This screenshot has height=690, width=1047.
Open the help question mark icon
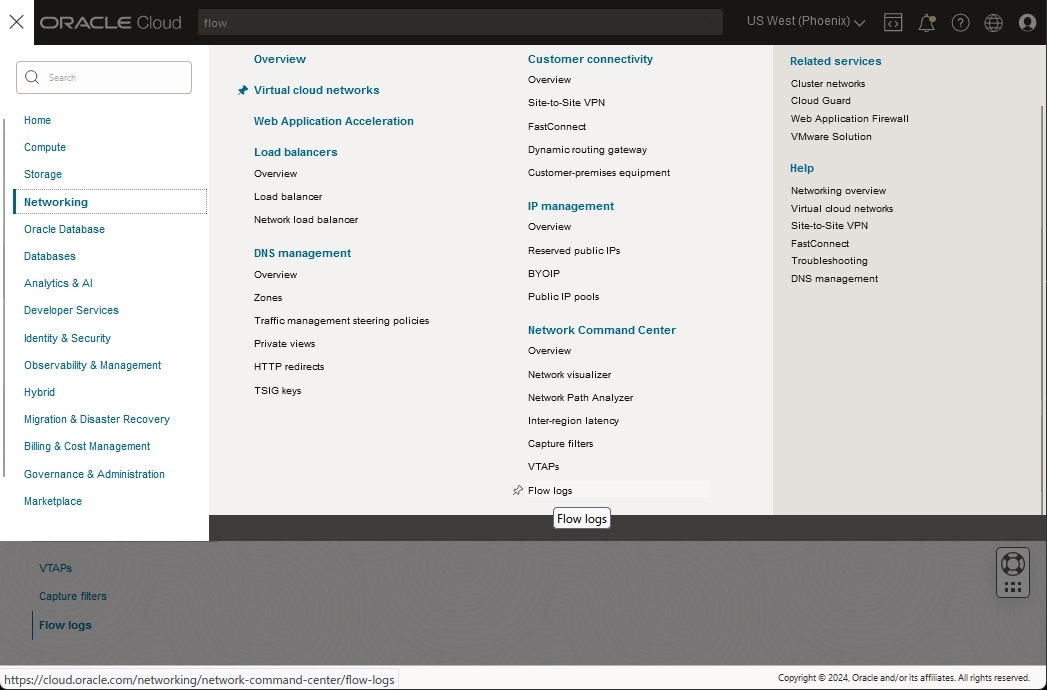coord(960,23)
